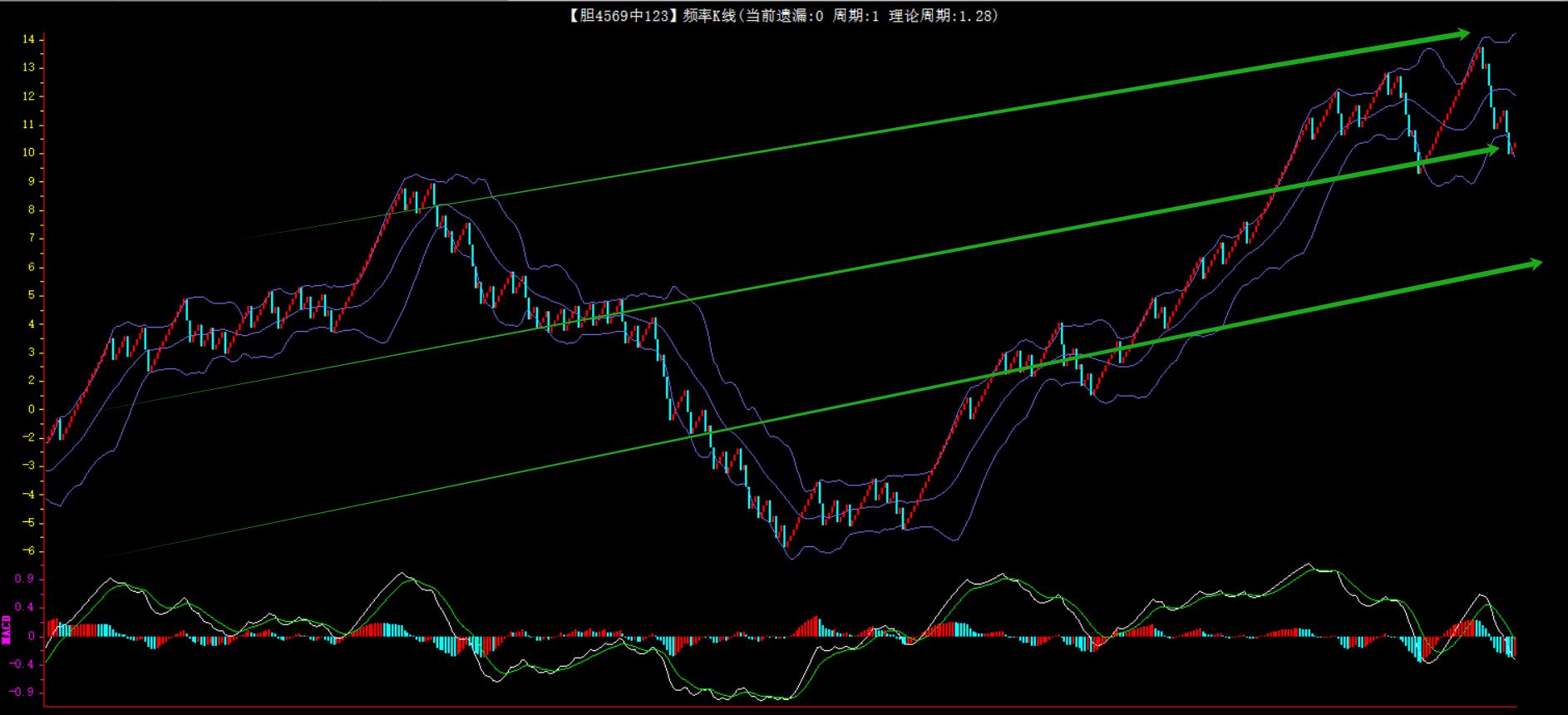Click the 14 label on the price axis
This screenshot has height=715, width=1568.
point(28,39)
